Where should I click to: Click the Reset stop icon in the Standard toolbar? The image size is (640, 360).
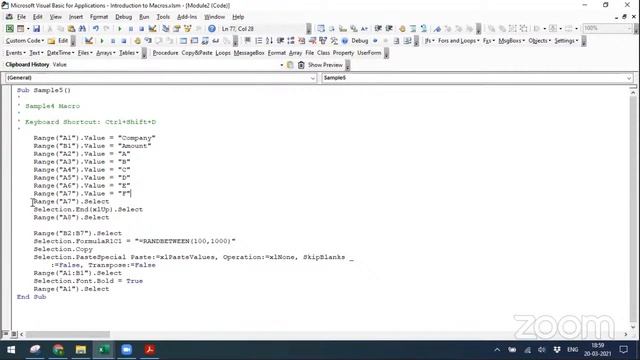(141, 29)
